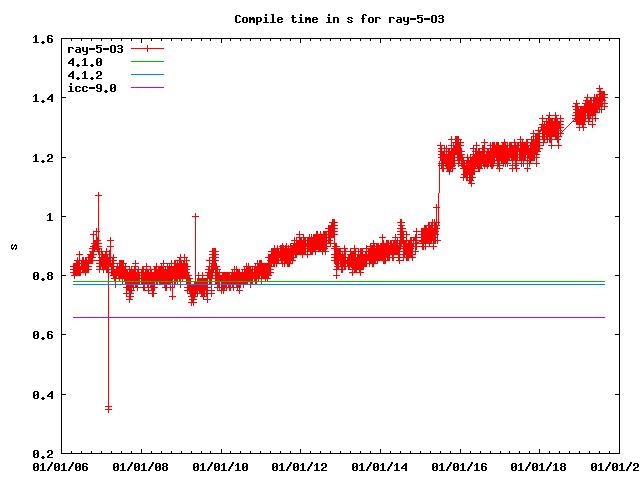Click the y-axis label 's'
Image resolution: width=640 pixels, height=480 pixels.
point(12,246)
